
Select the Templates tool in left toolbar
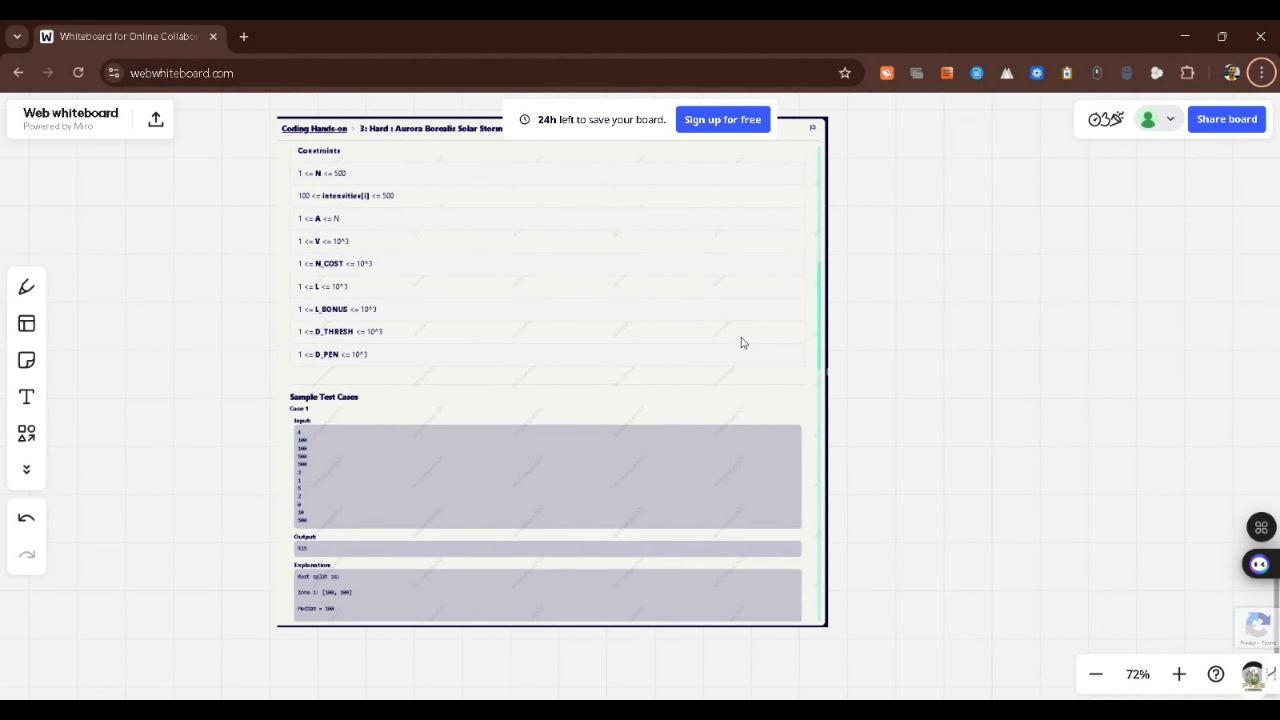point(27,324)
